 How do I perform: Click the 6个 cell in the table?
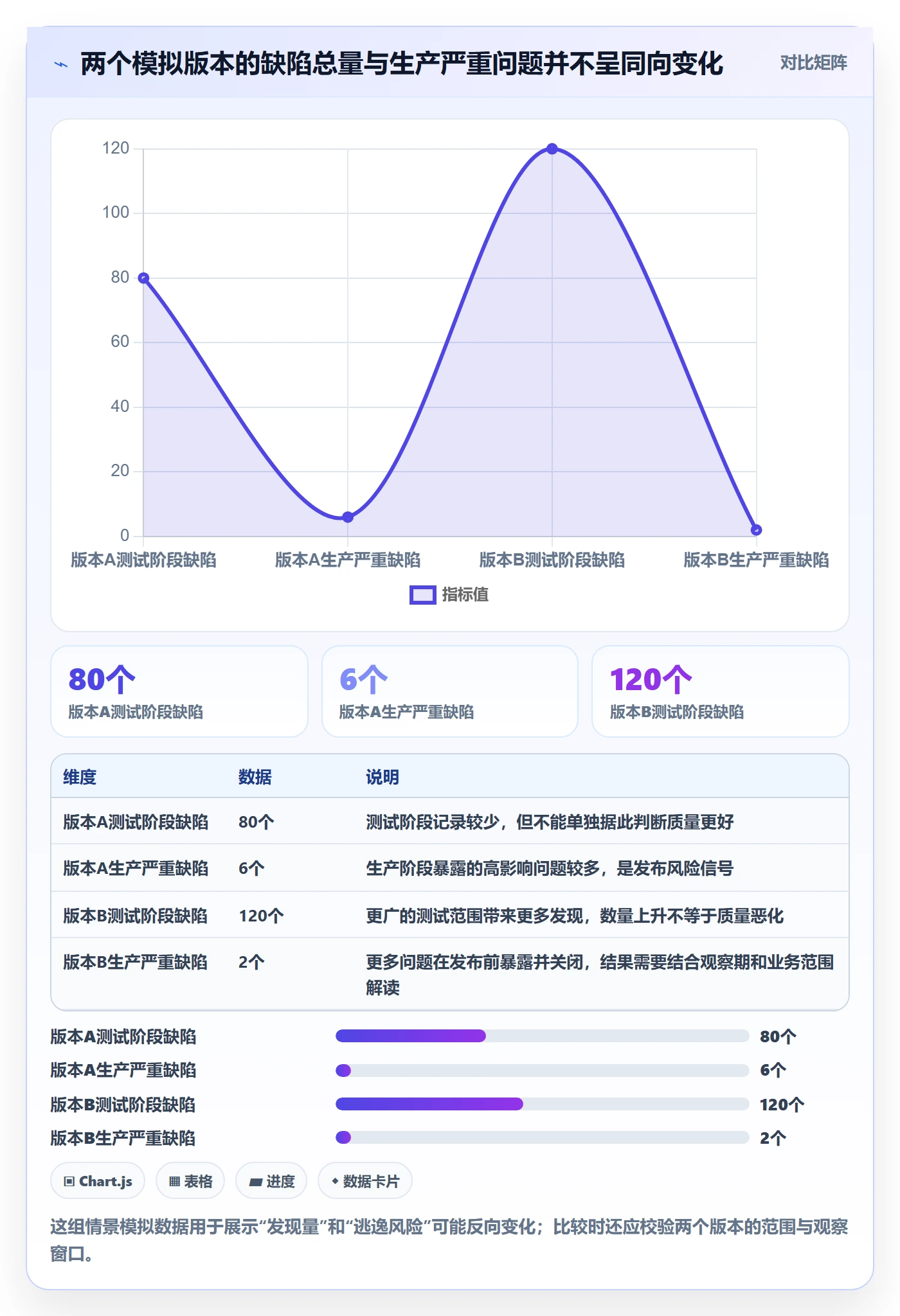pyautogui.click(x=251, y=868)
